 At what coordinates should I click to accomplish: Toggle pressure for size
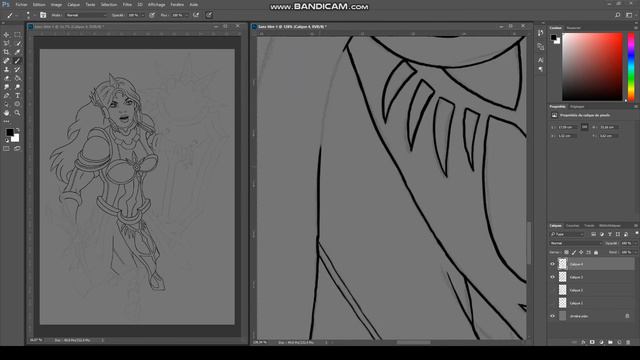(x=209, y=15)
